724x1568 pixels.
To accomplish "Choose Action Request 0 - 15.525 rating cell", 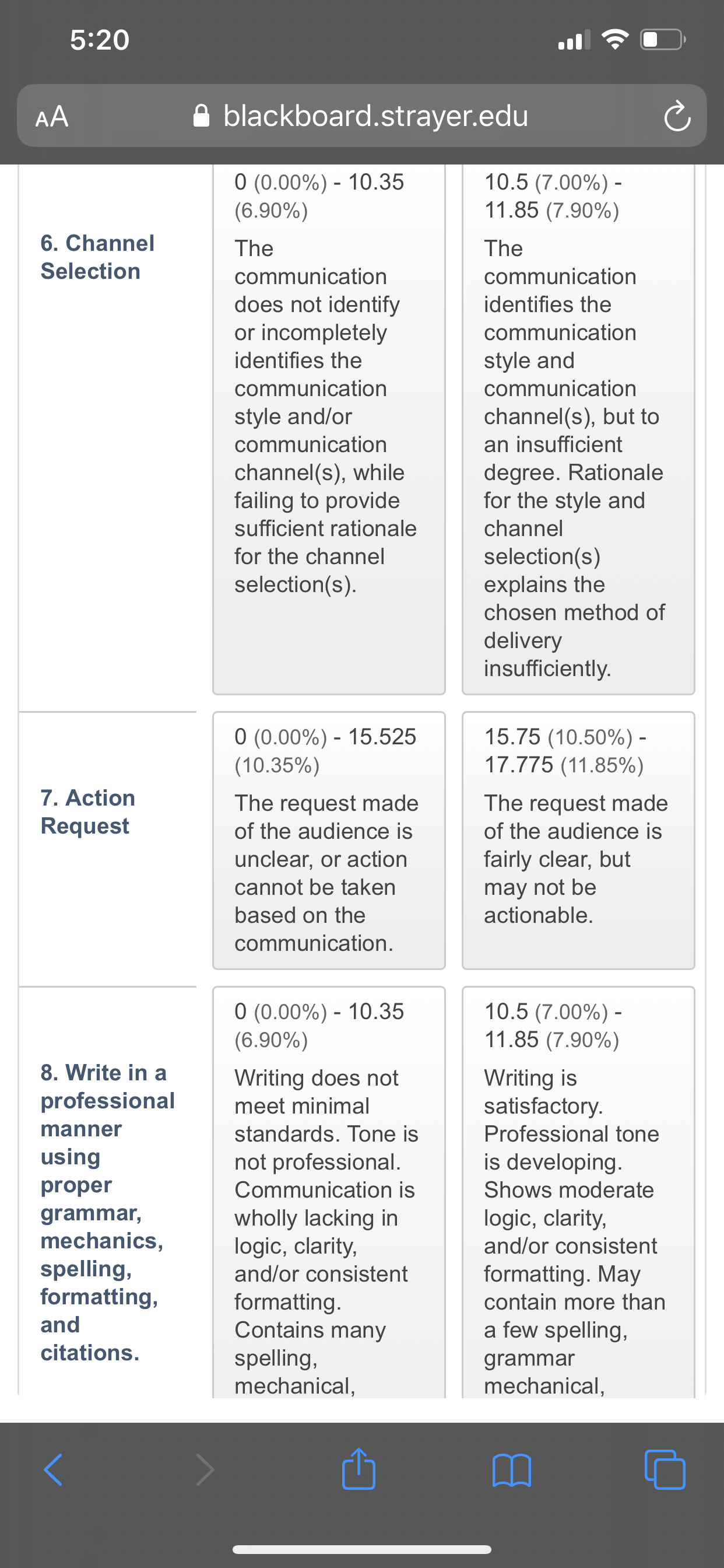I will pyautogui.click(x=329, y=840).
